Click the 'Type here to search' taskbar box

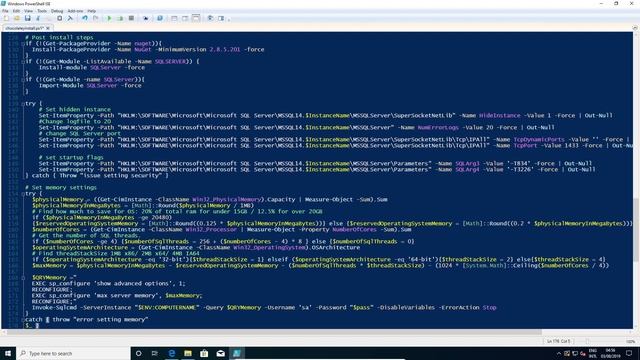point(73,353)
